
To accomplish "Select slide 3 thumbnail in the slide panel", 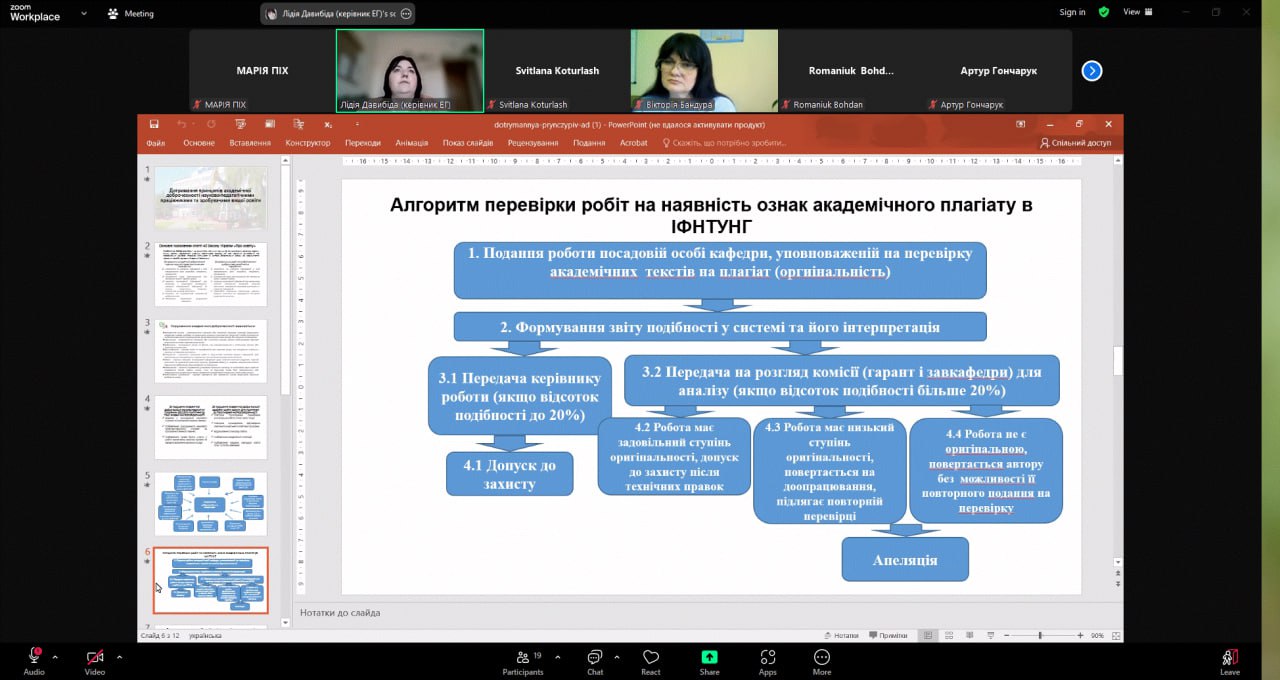I will [210, 350].
